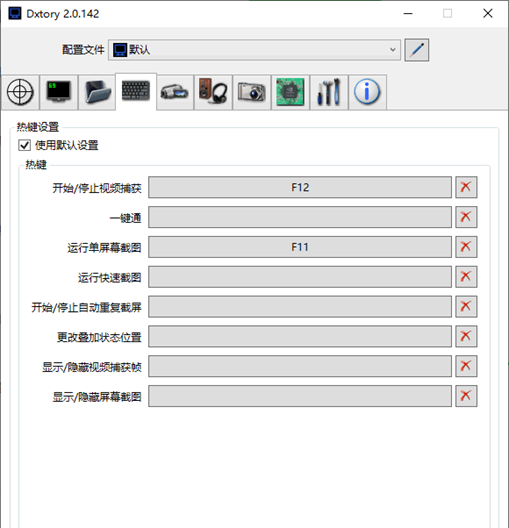Click the Dxtory app icon in title bar
Viewport: 509px width, 528px height.
[x=15, y=14]
